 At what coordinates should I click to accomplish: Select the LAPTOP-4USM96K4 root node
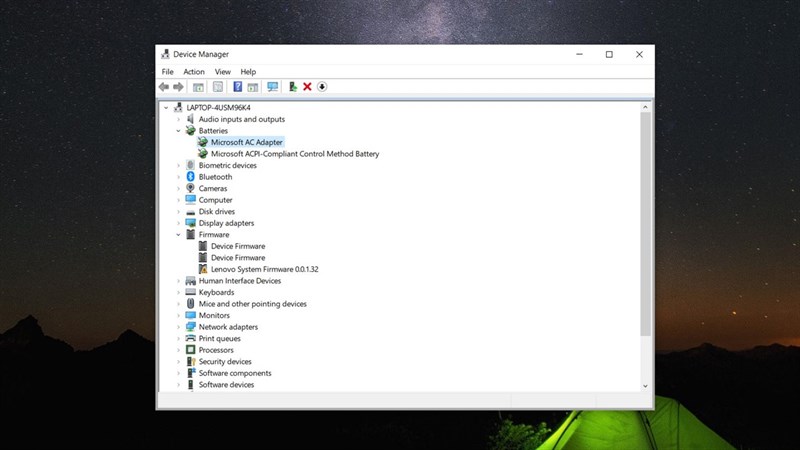point(218,108)
